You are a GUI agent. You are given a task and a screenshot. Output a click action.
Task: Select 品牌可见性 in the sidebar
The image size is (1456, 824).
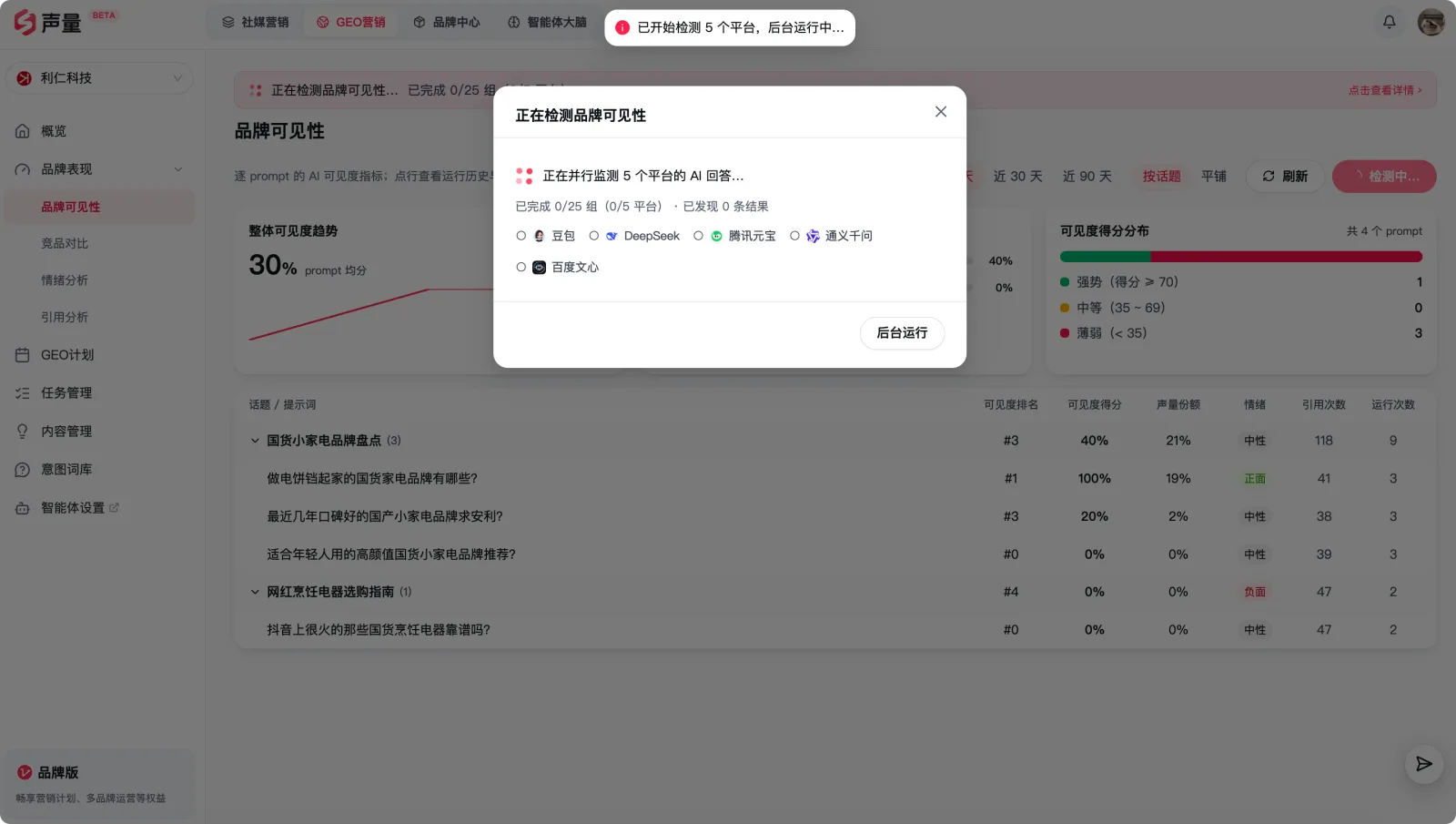click(99, 207)
